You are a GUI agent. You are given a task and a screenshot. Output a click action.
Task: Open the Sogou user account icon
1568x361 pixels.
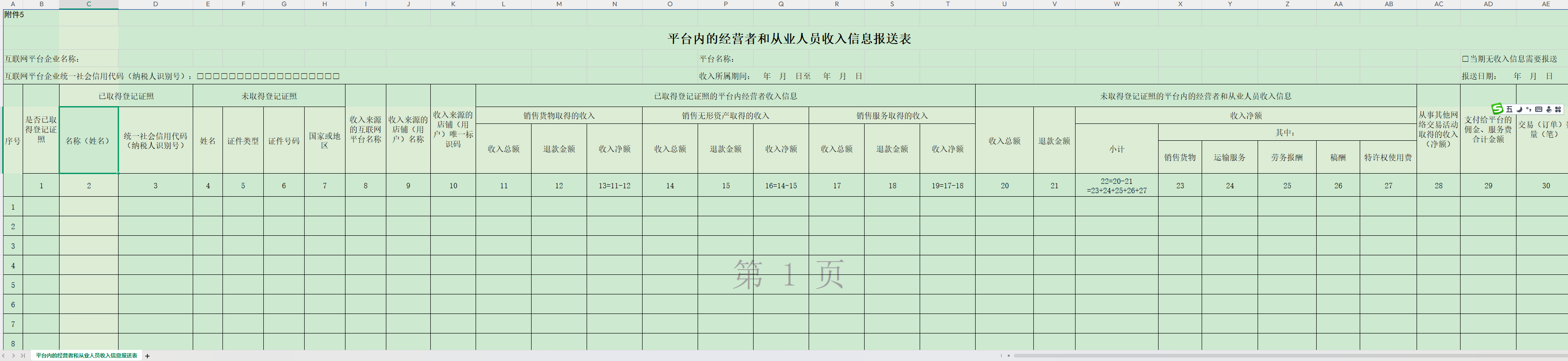pyautogui.click(x=1549, y=110)
